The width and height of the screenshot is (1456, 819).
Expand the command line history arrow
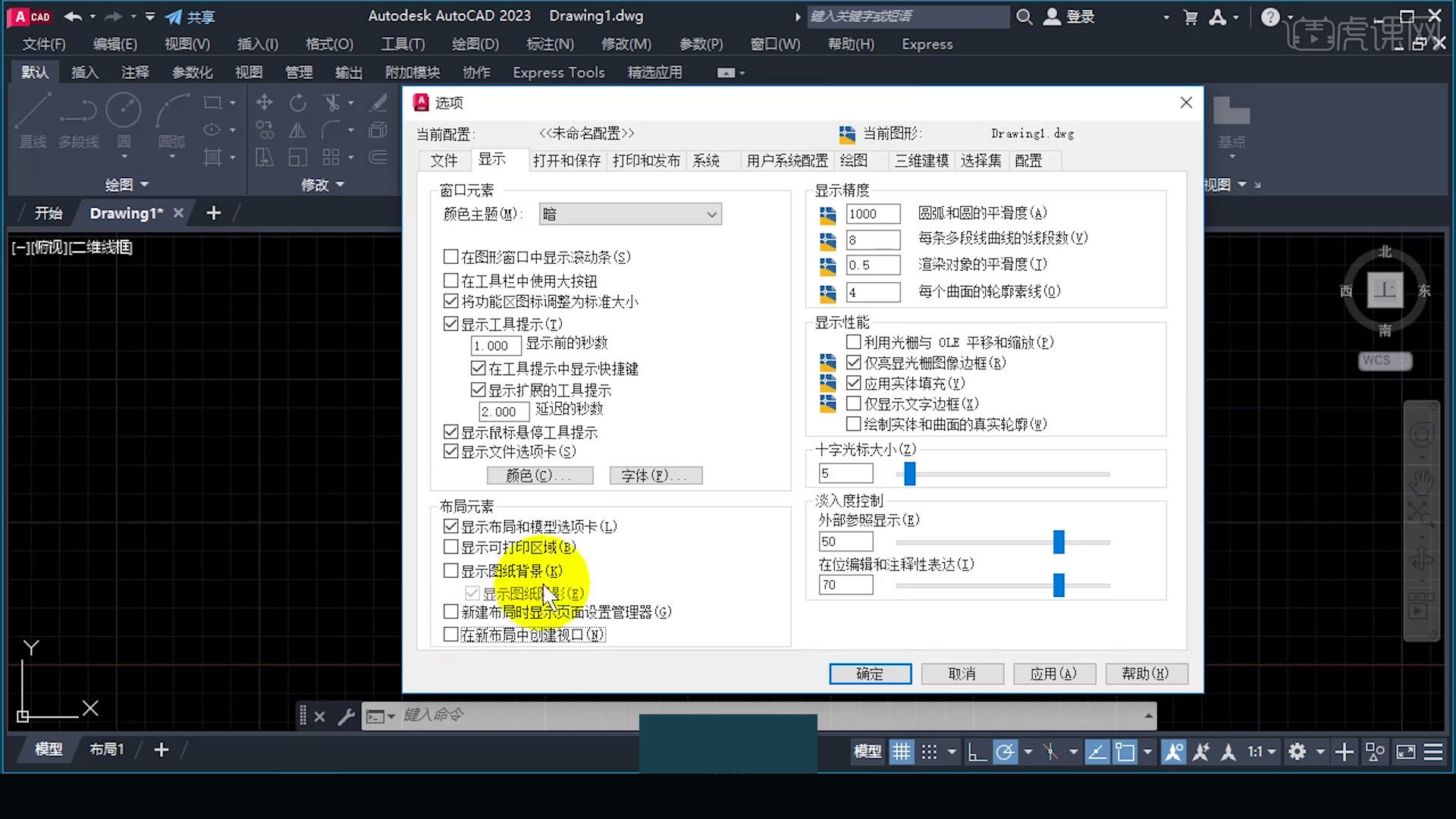click(1148, 716)
